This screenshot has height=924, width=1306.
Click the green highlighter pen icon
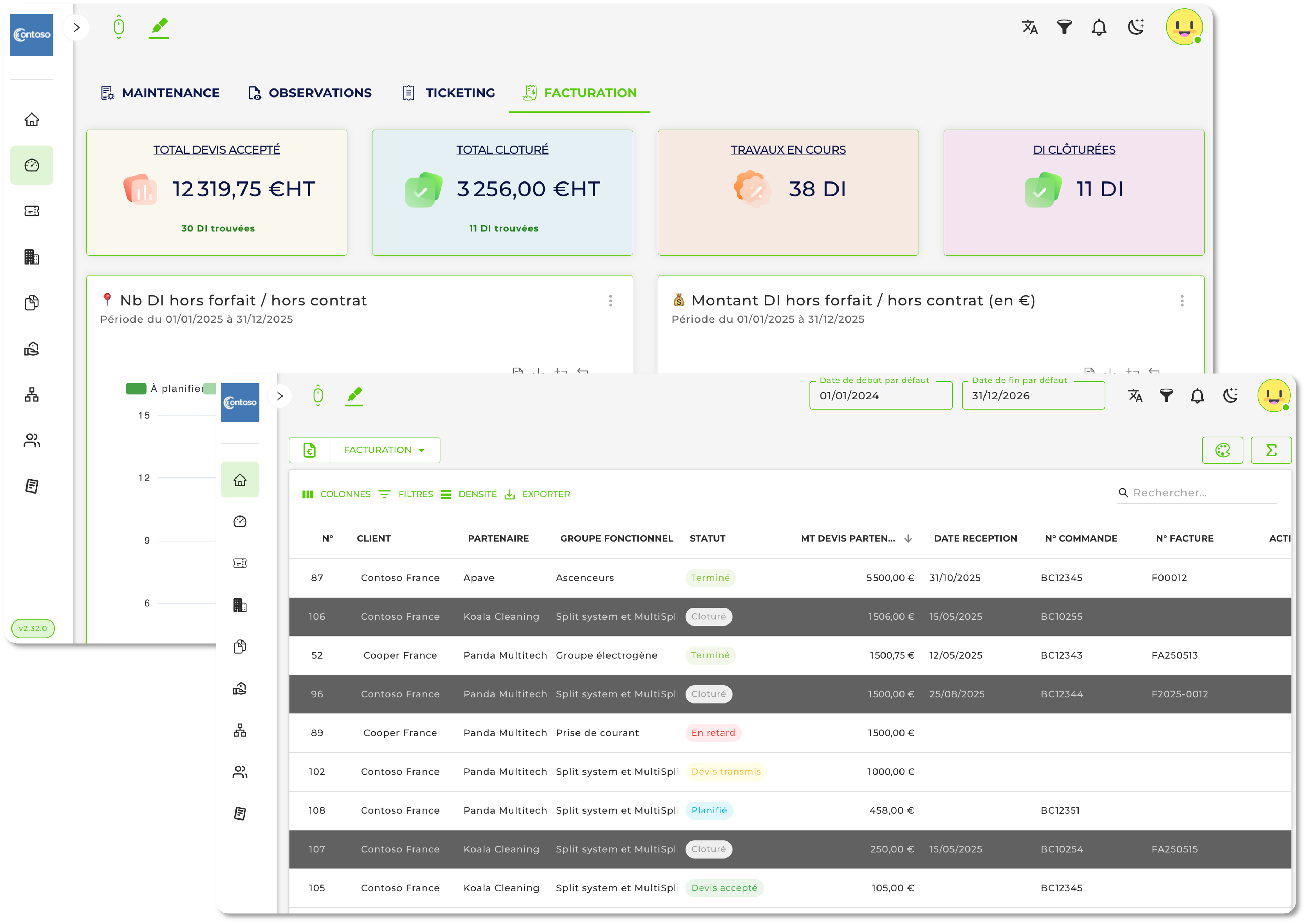159,27
